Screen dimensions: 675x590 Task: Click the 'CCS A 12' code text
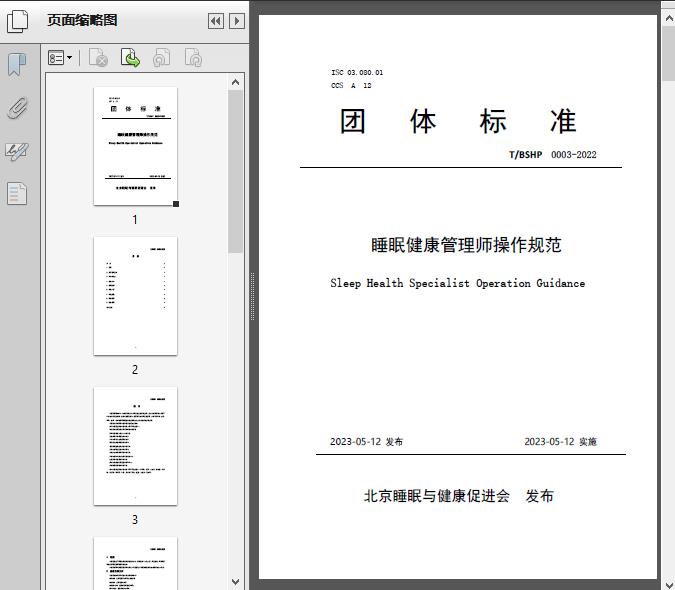351,85
